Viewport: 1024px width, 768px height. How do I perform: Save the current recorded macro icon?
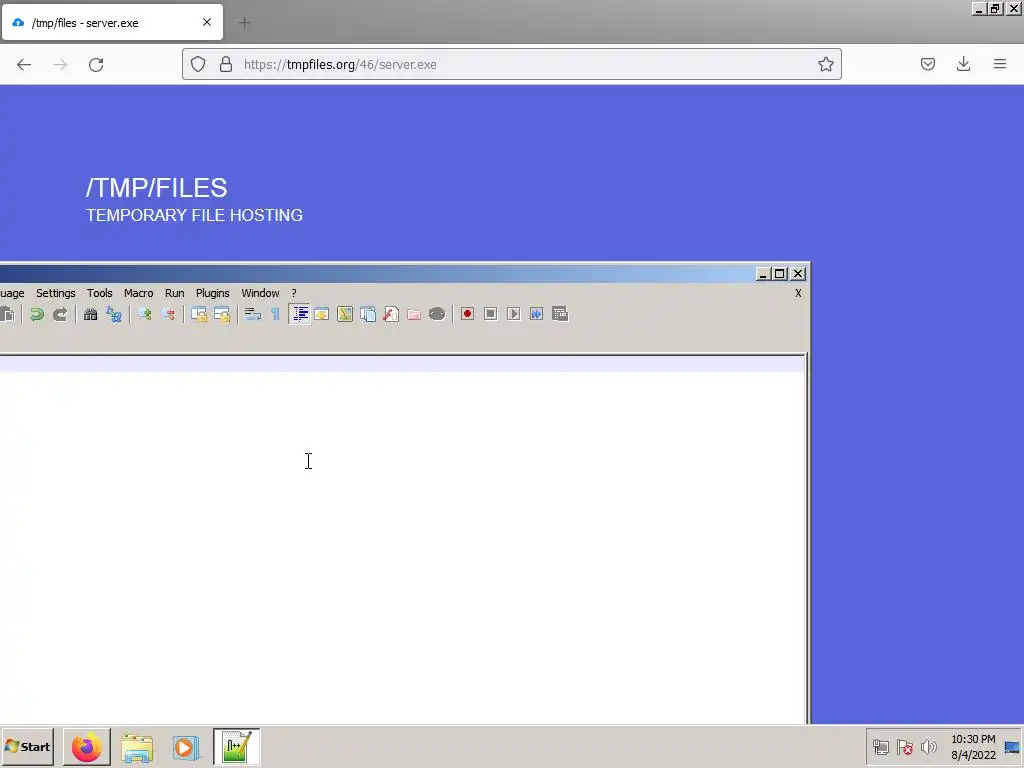tap(560, 315)
